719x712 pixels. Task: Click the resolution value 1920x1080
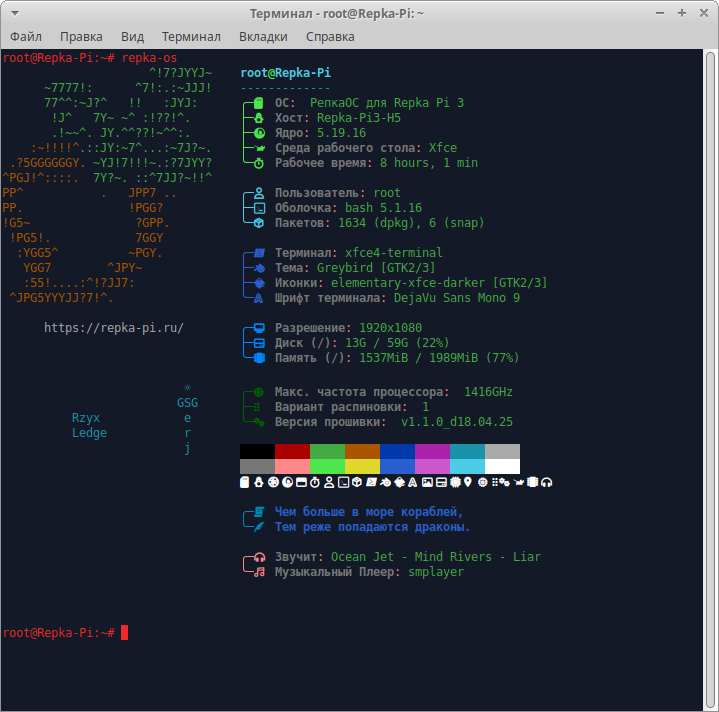390,328
